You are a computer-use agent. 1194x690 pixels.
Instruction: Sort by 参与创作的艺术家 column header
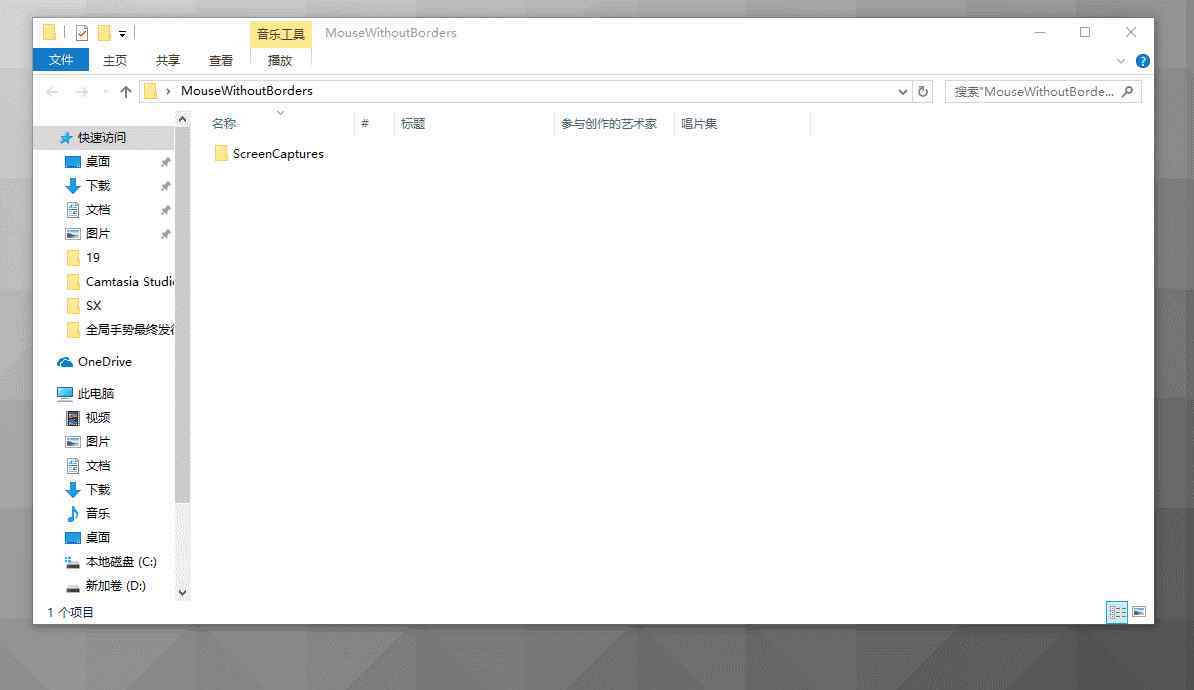608,123
